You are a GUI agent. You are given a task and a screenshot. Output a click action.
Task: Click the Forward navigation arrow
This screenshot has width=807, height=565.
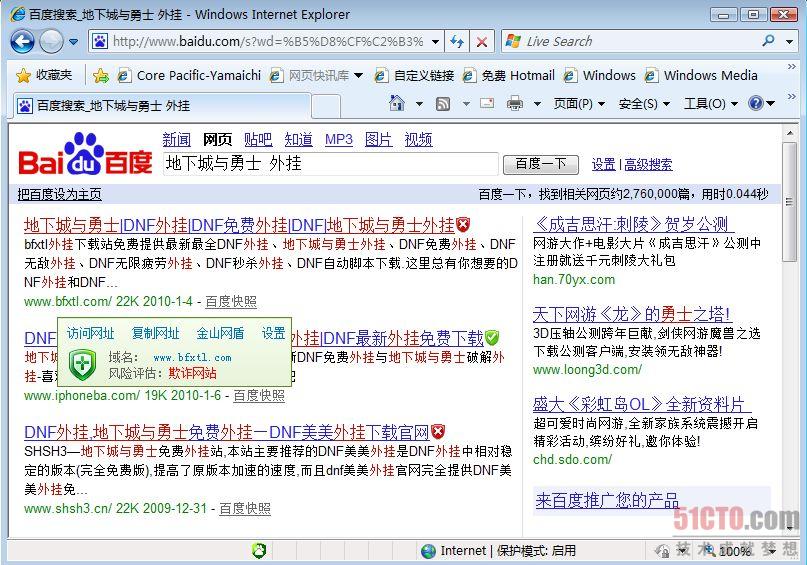(51, 41)
